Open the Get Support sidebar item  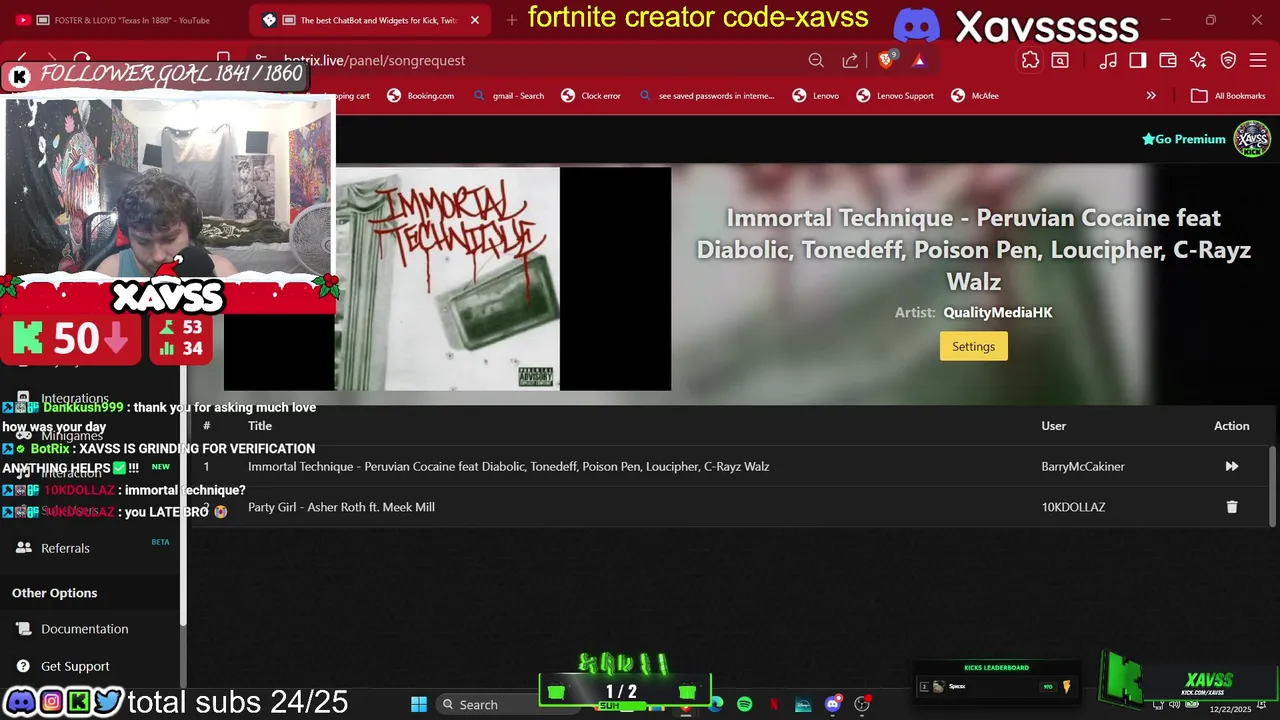(x=90, y=666)
